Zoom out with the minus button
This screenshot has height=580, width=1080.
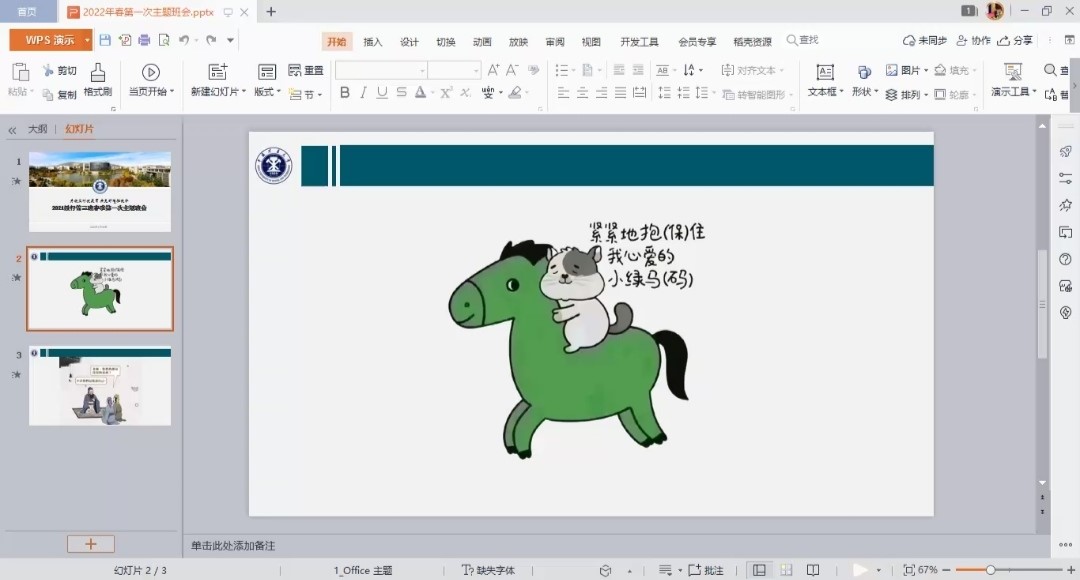pos(946,570)
